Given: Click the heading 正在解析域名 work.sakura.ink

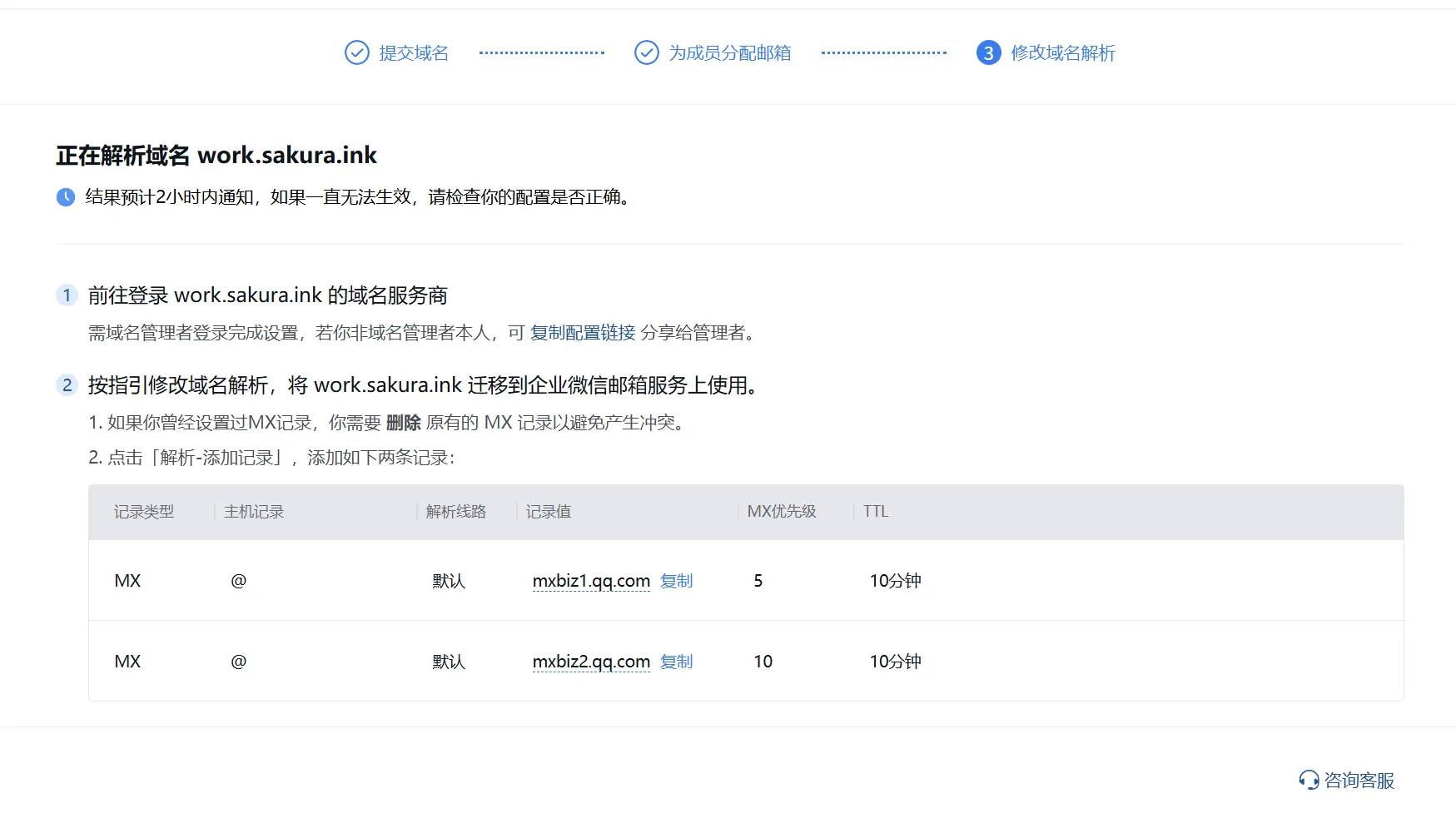Looking at the screenshot, I should [x=216, y=156].
